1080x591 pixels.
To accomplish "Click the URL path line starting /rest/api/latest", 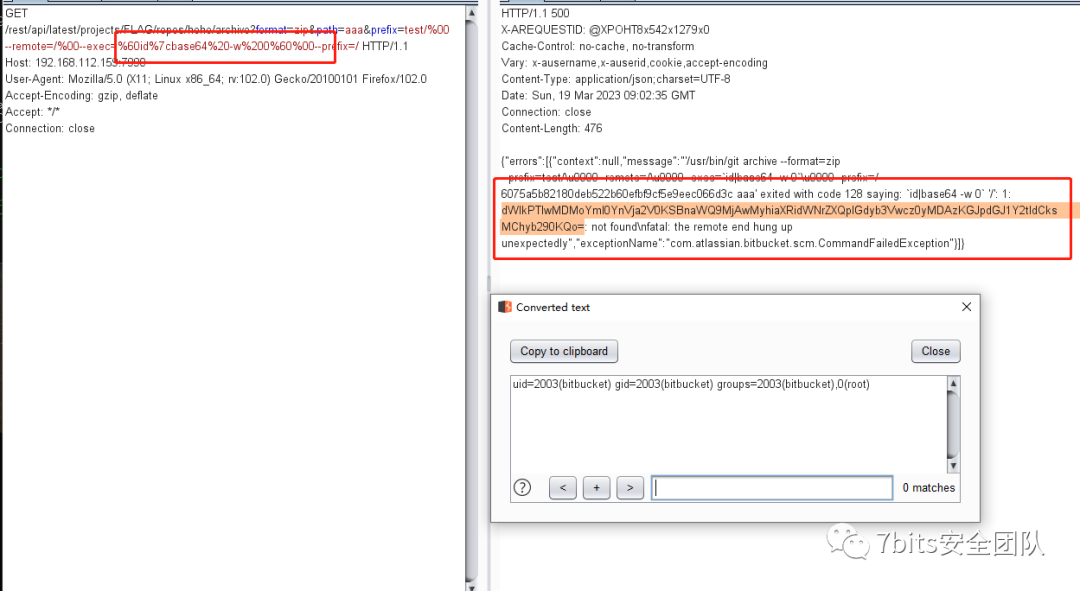I will (x=227, y=30).
